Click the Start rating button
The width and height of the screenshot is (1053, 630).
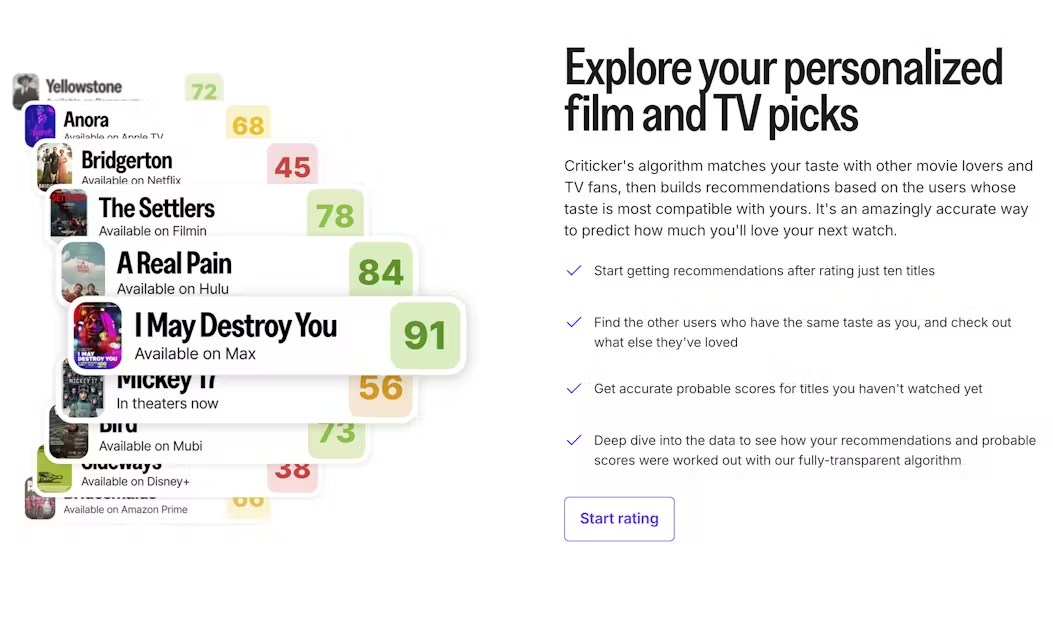click(619, 519)
